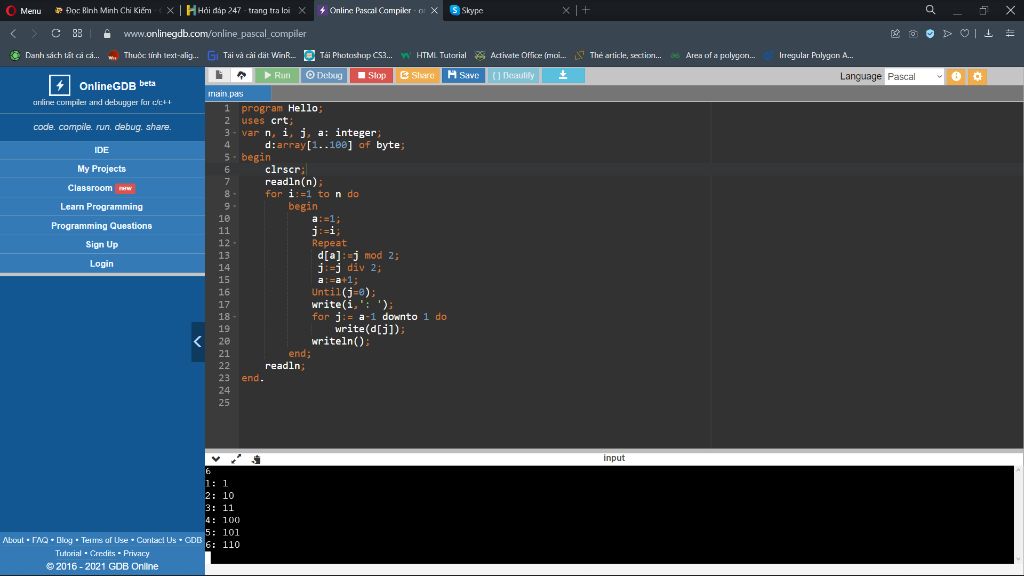1024x576 pixels.
Task: Open the Activate Office bookmark
Action: (x=521, y=56)
